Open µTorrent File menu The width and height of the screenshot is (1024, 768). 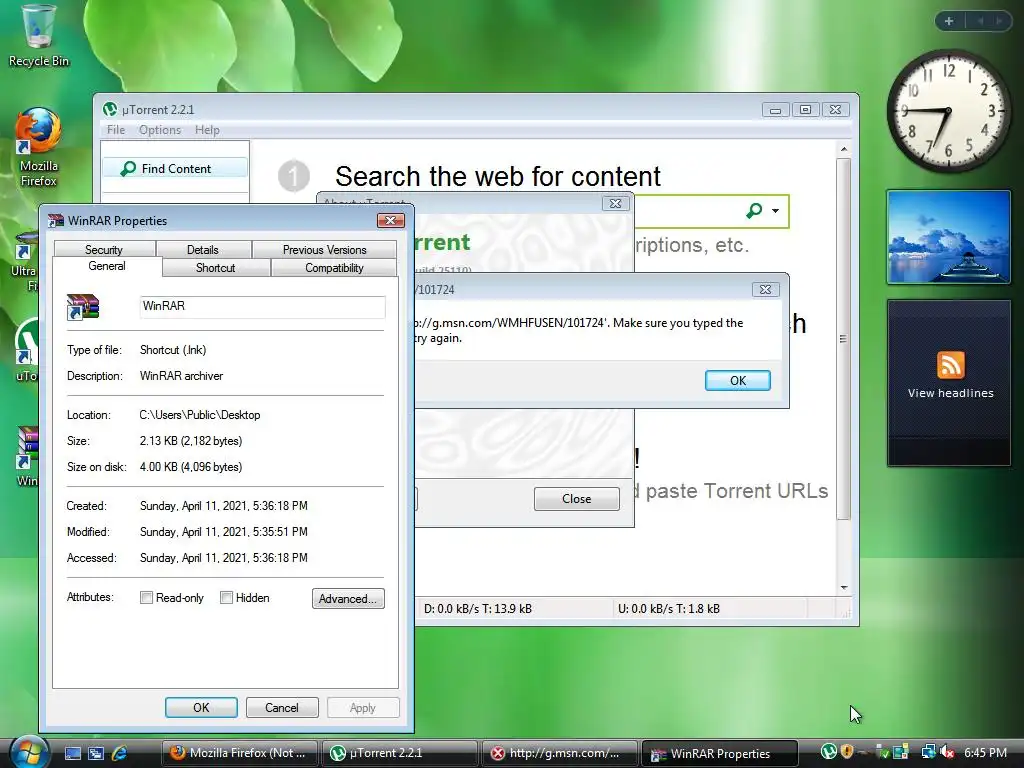click(116, 130)
